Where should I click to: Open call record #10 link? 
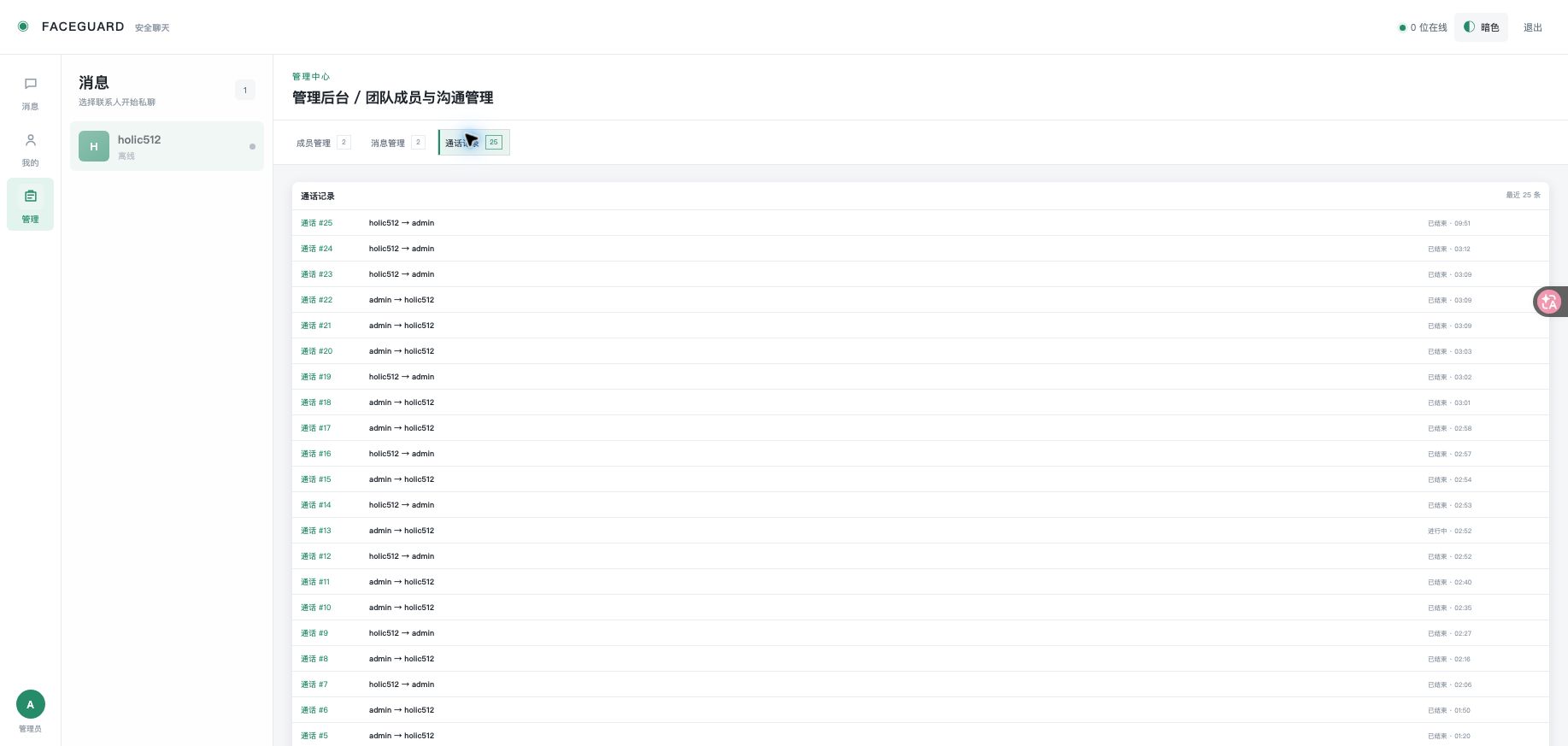point(315,608)
